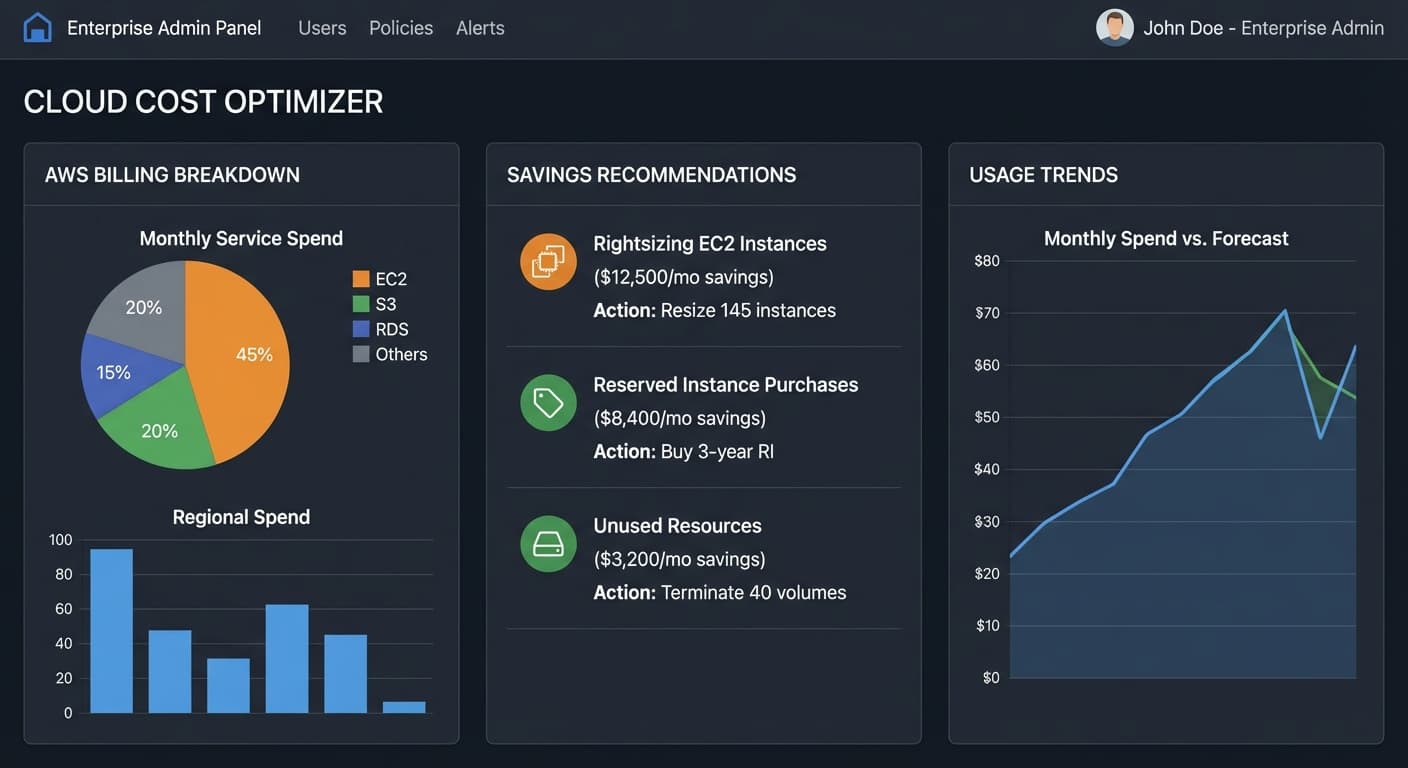
Task: Click the 'Regional Spend' chart title
Action: coord(241,517)
